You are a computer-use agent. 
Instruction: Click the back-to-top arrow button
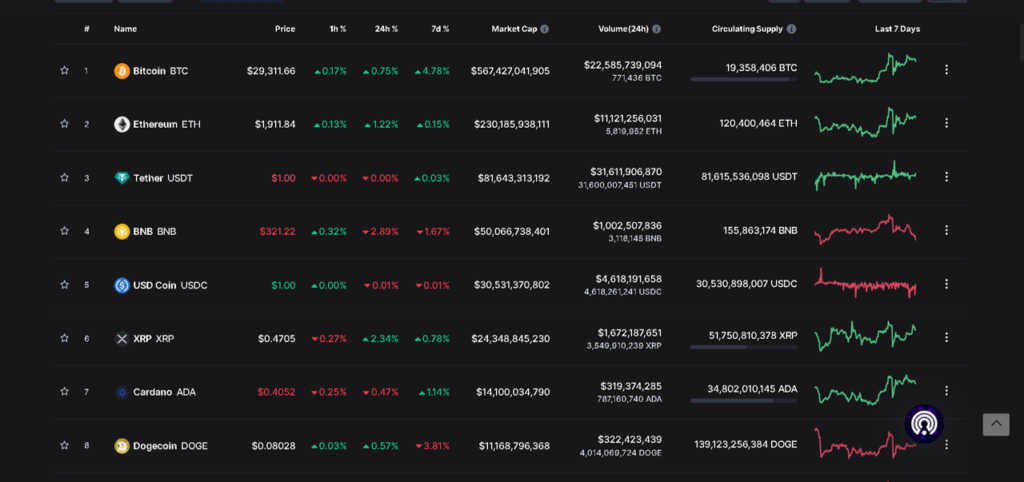point(996,424)
